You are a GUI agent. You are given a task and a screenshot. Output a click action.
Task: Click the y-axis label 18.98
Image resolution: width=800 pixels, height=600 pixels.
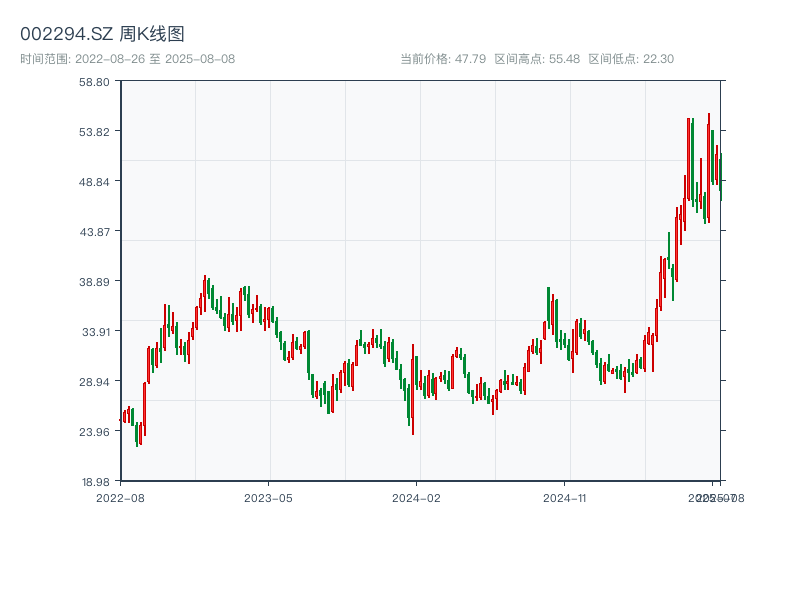(x=96, y=482)
